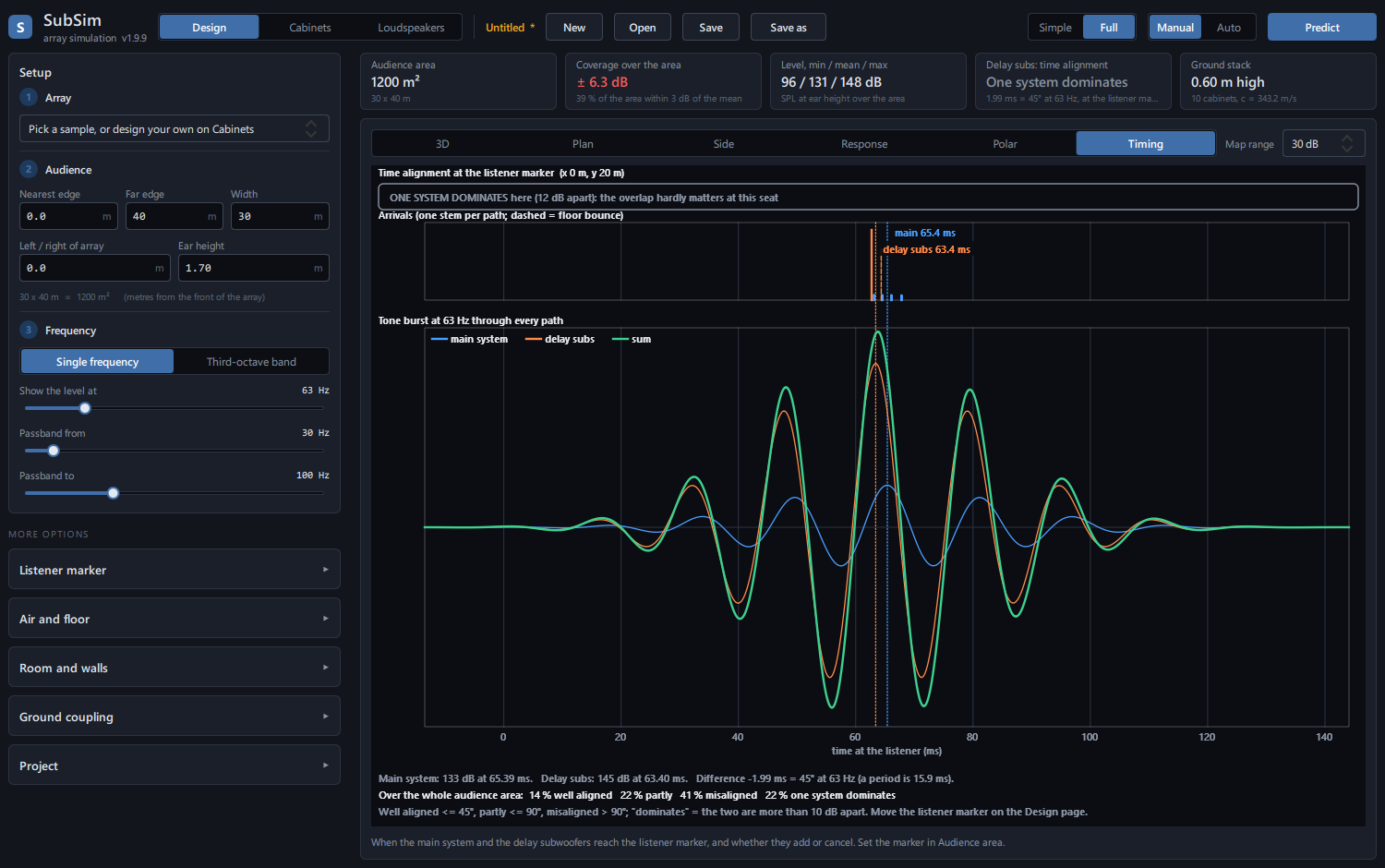Click the Untitled document name
Viewport: 1385px width, 868px height.
click(505, 28)
